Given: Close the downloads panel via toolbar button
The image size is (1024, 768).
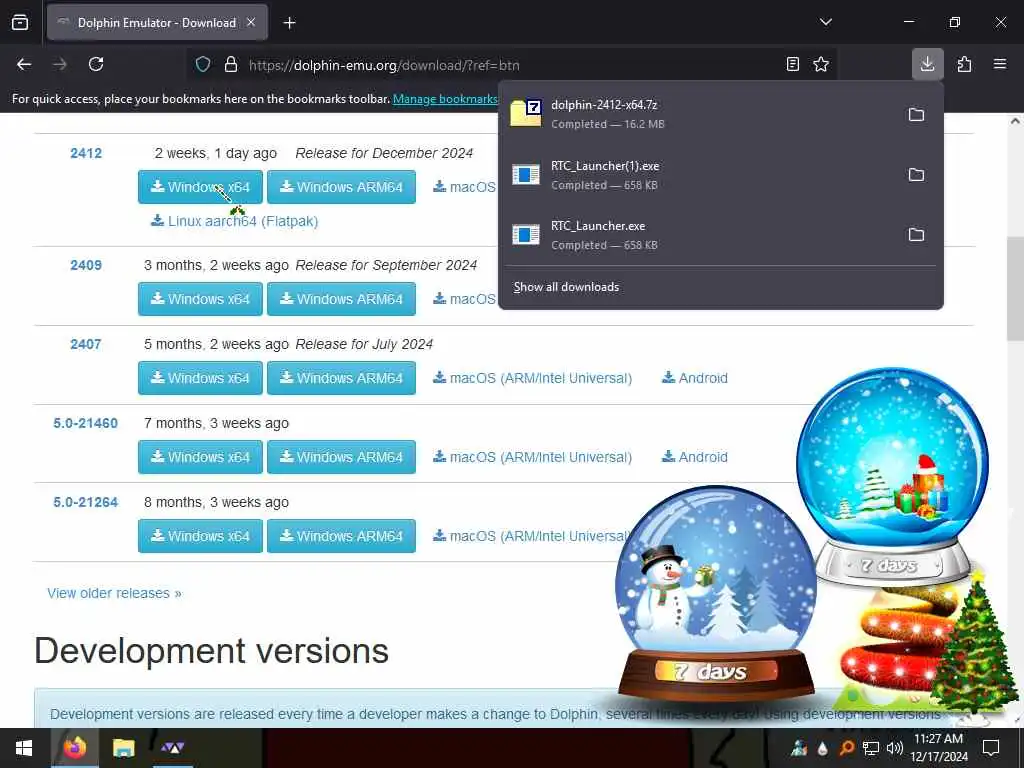Looking at the screenshot, I should click(x=927, y=64).
